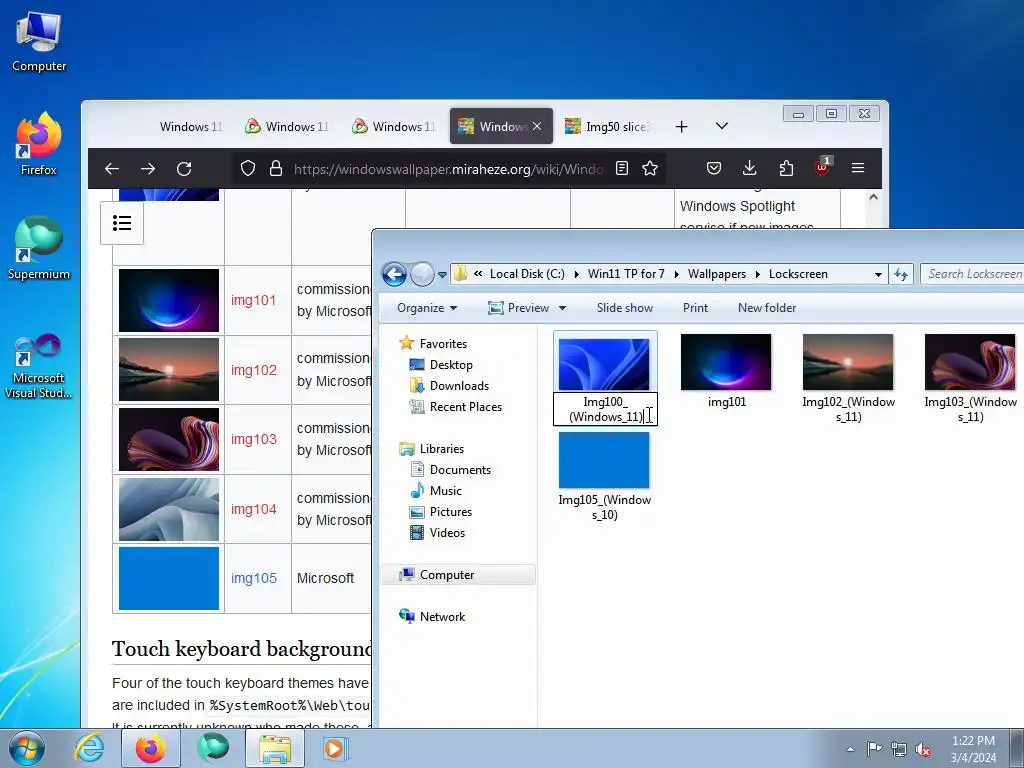Click the img101 thumbnail in the wiki table
1024x768 pixels.
point(169,300)
